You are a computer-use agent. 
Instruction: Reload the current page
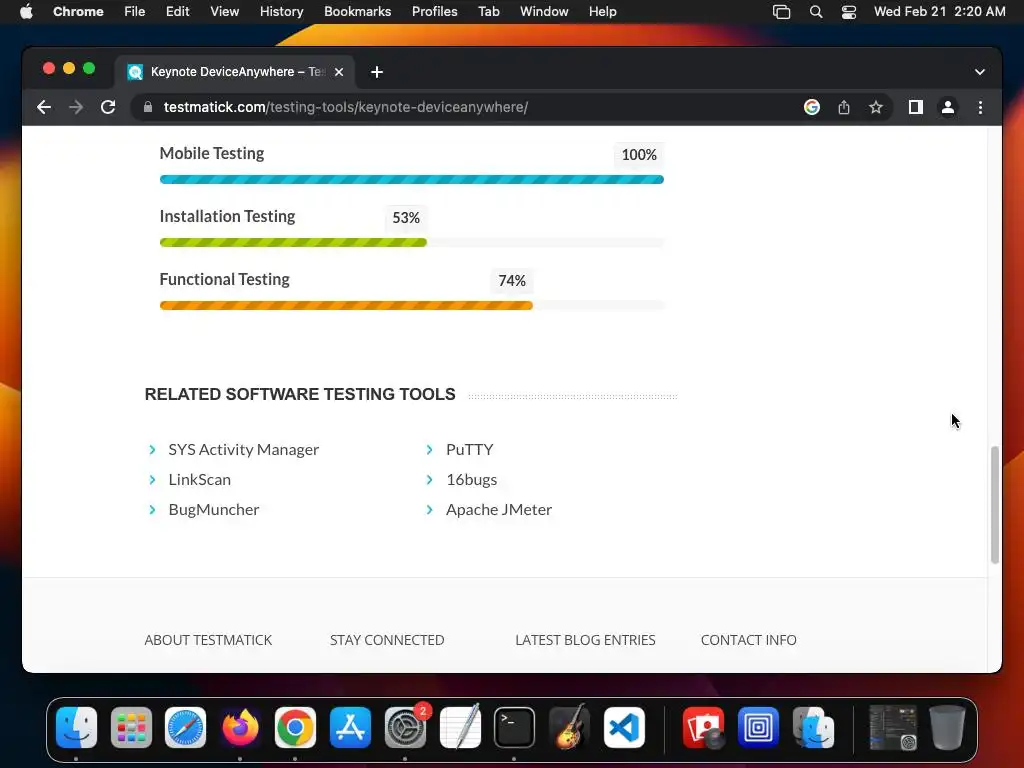point(108,107)
